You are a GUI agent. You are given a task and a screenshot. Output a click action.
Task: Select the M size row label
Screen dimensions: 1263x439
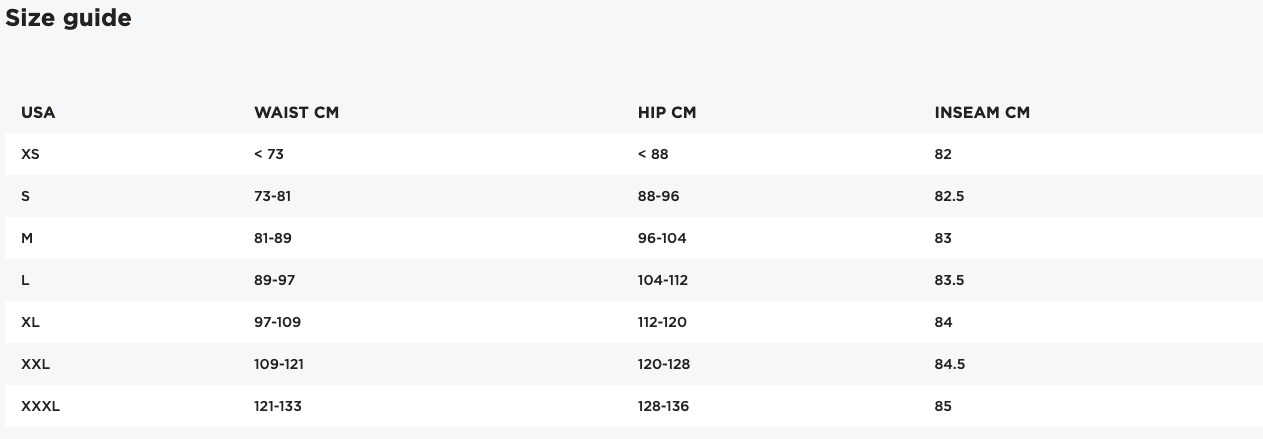(x=28, y=238)
